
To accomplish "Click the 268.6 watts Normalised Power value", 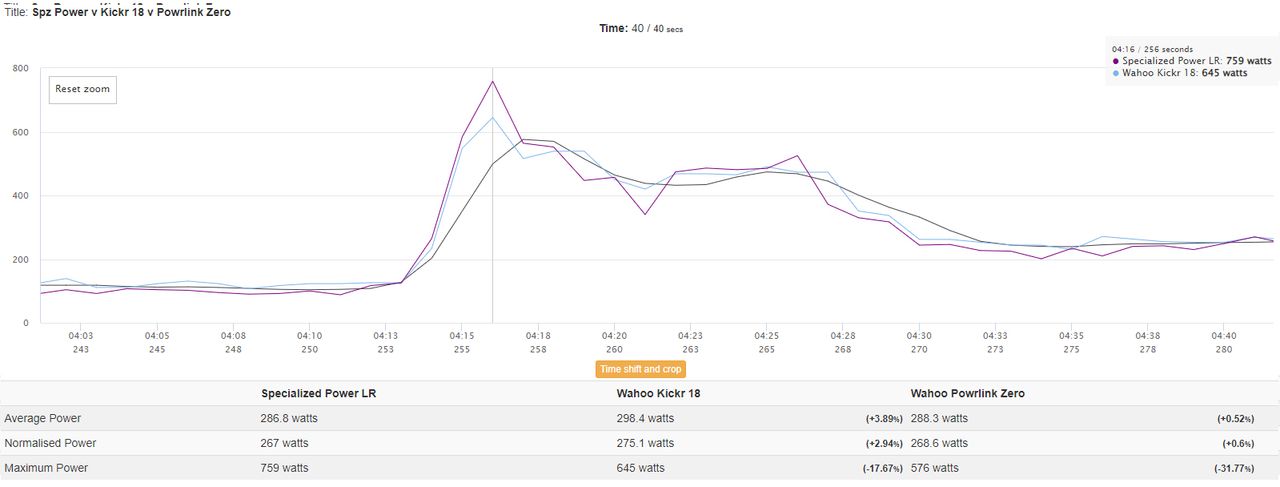I will [x=939, y=443].
